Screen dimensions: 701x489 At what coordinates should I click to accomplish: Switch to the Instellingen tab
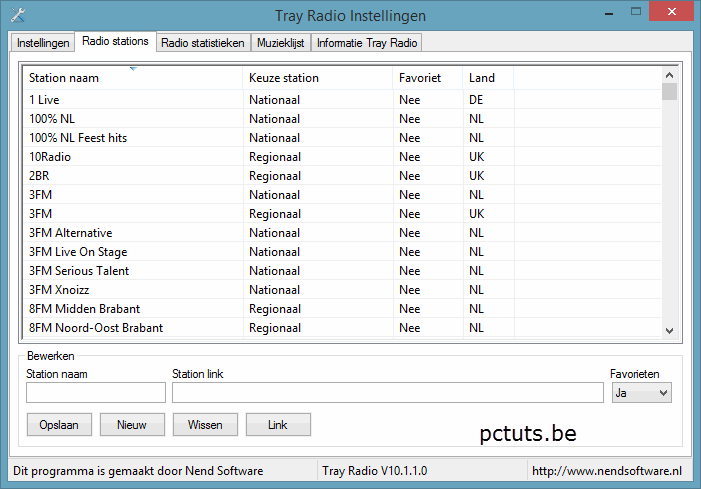click(x=43, y=43)
